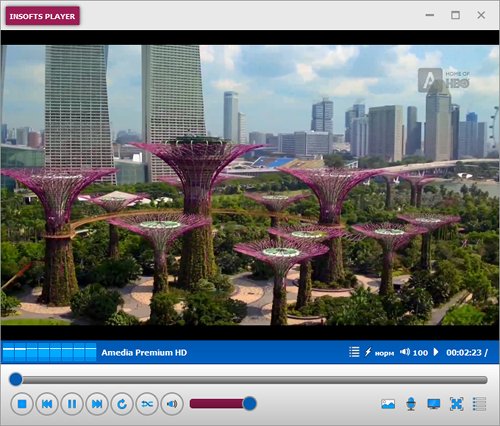Image resolution: width=500 pixels, height=426 pixels.
Task: Click the INSOFTS PLAYER logo button
Action: [x=42, y=16]
